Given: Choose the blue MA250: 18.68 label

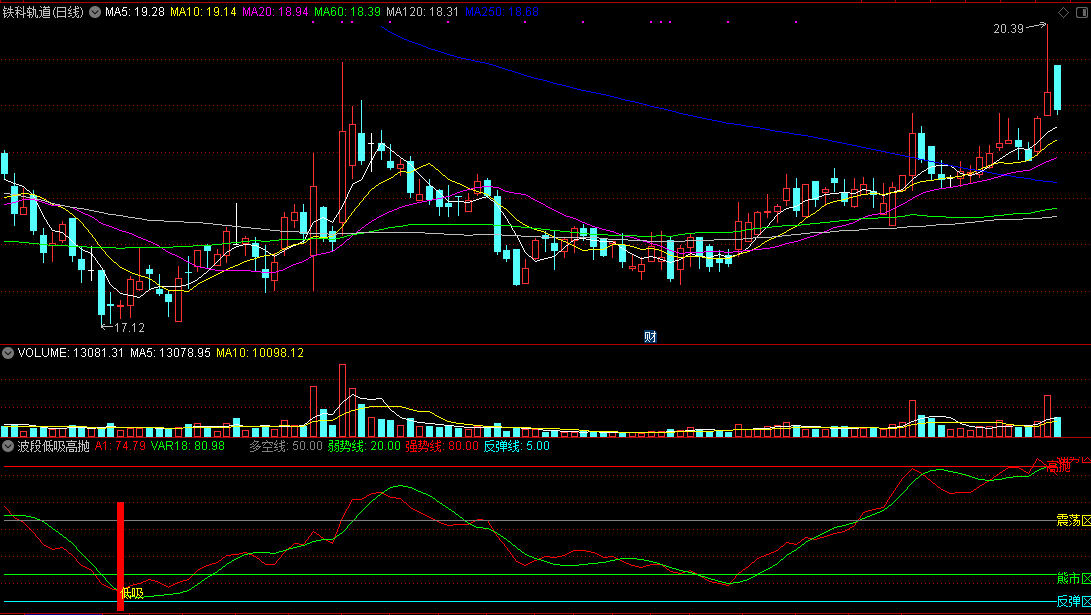Looking at the screenshot, I should pos(502,12).
